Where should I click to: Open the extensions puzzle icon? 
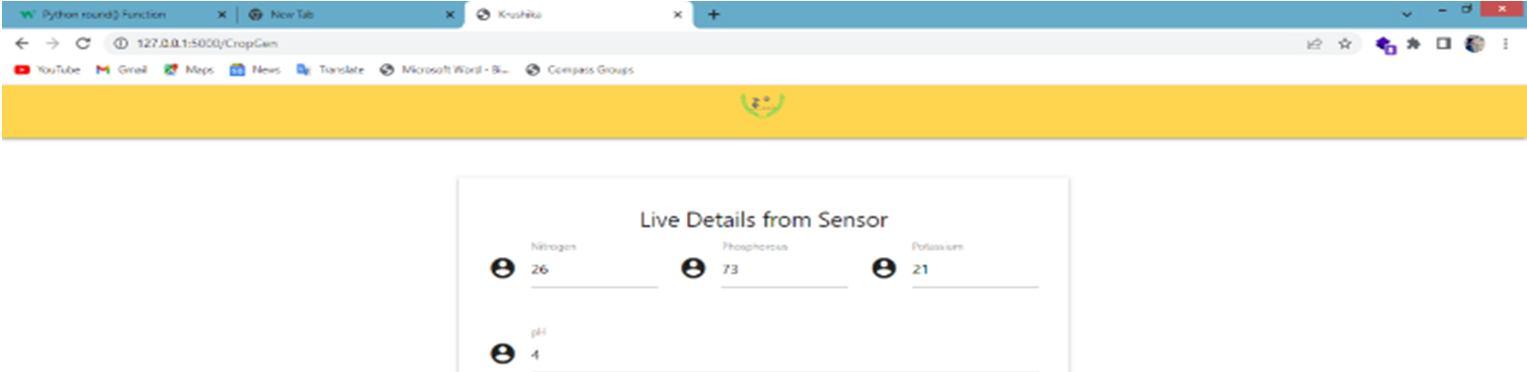pos(1415,44)
